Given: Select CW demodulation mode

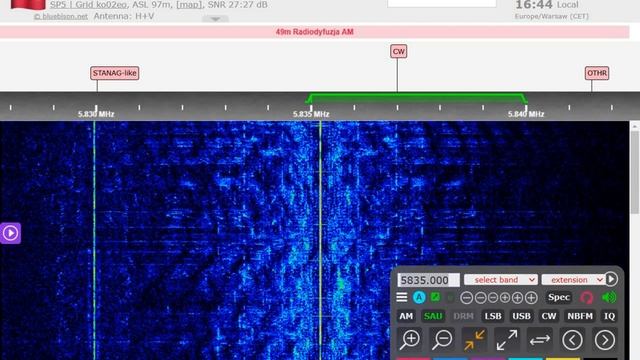Looking at the screenshot, I should (549, 316).
